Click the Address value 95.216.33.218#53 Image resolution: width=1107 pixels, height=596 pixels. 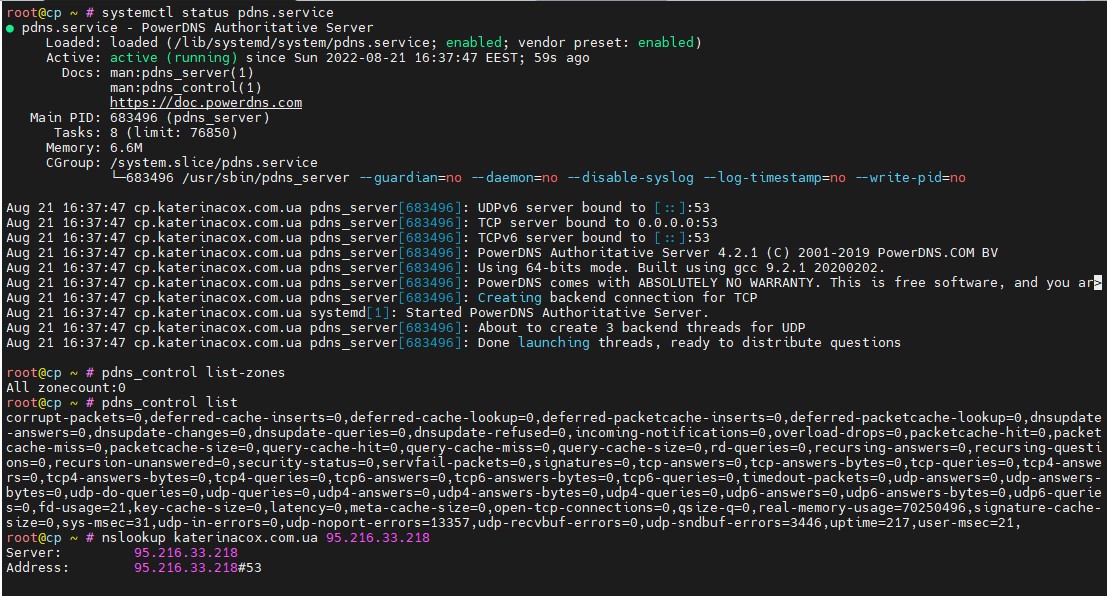pyautogui.click(x=197, y=568)
